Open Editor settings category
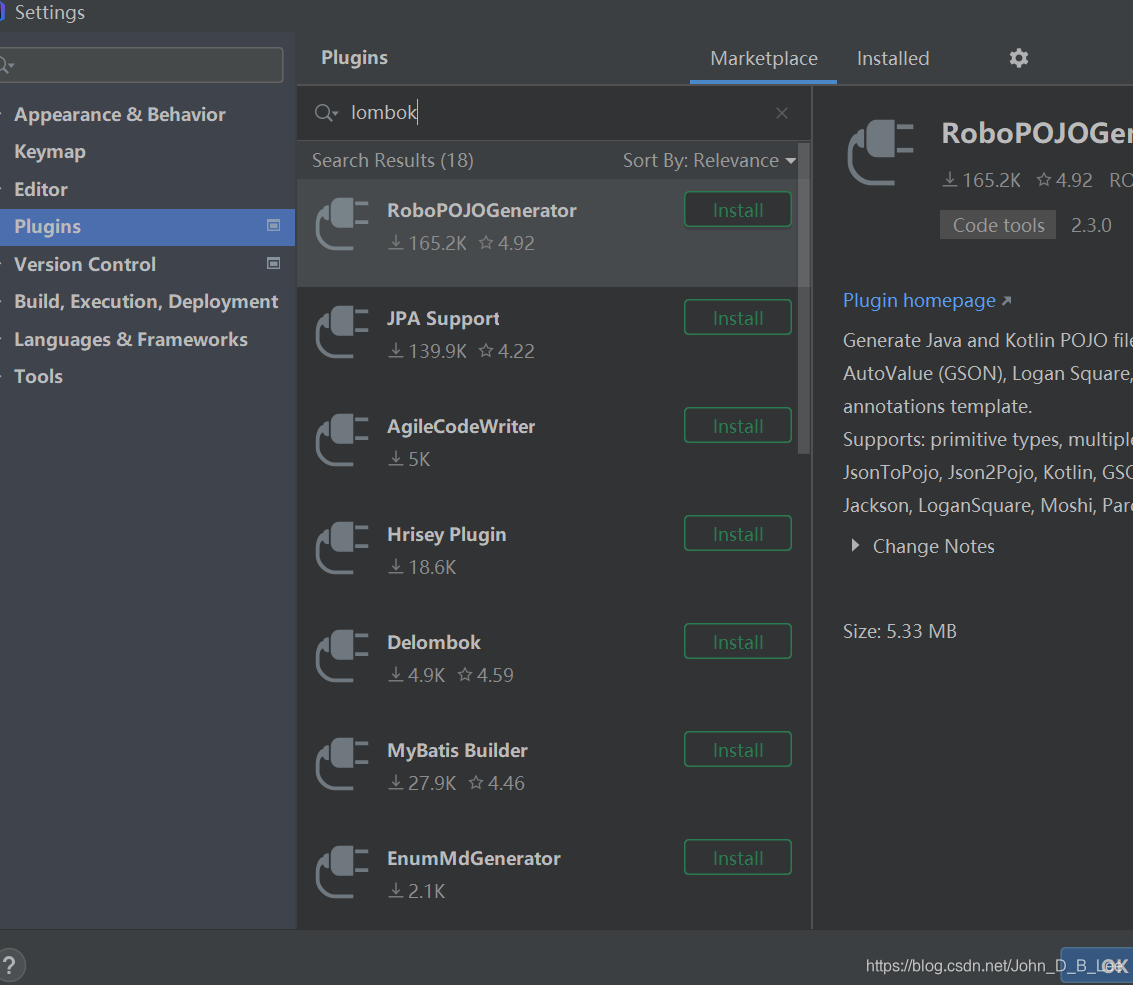 (41, 189)
